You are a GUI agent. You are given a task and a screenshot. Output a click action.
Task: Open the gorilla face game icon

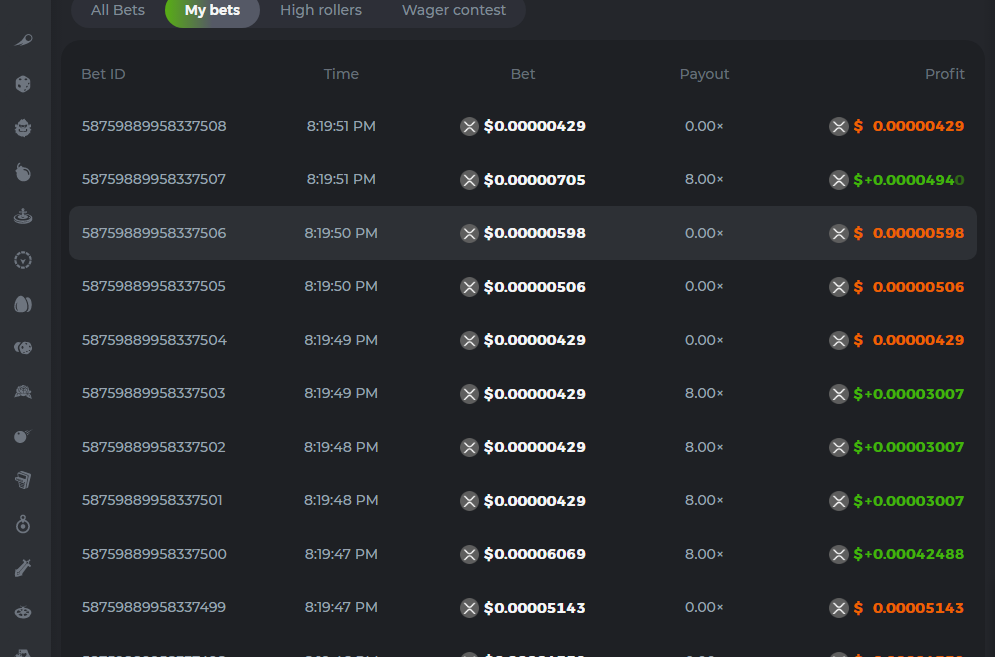pos(24,128)
